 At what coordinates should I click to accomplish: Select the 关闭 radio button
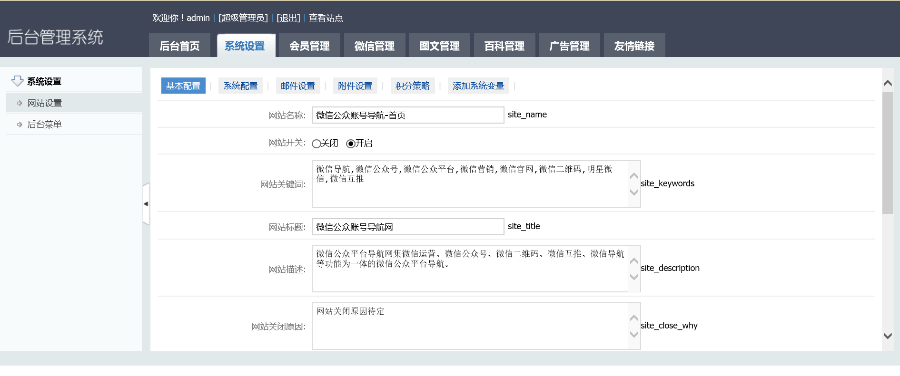click(316, 144)
